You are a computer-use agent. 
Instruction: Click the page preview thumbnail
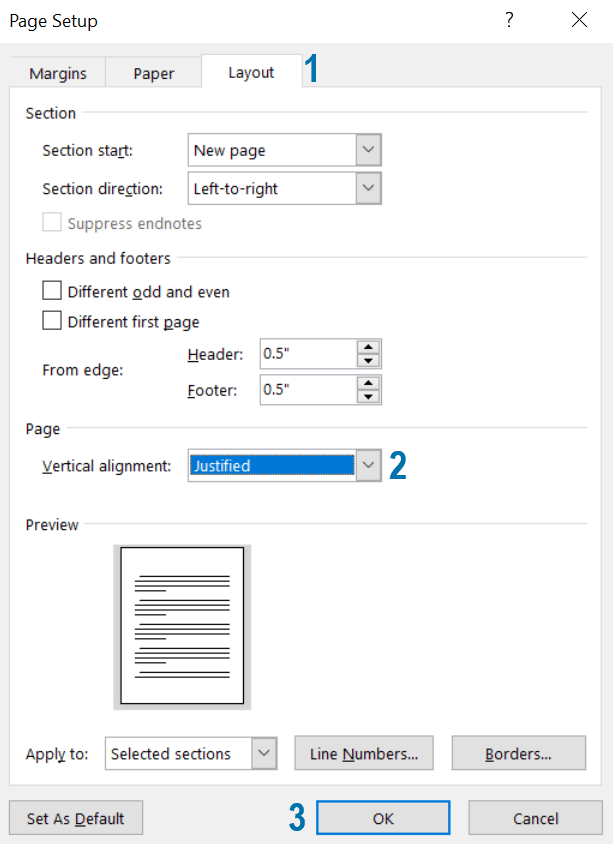point(182,626)
